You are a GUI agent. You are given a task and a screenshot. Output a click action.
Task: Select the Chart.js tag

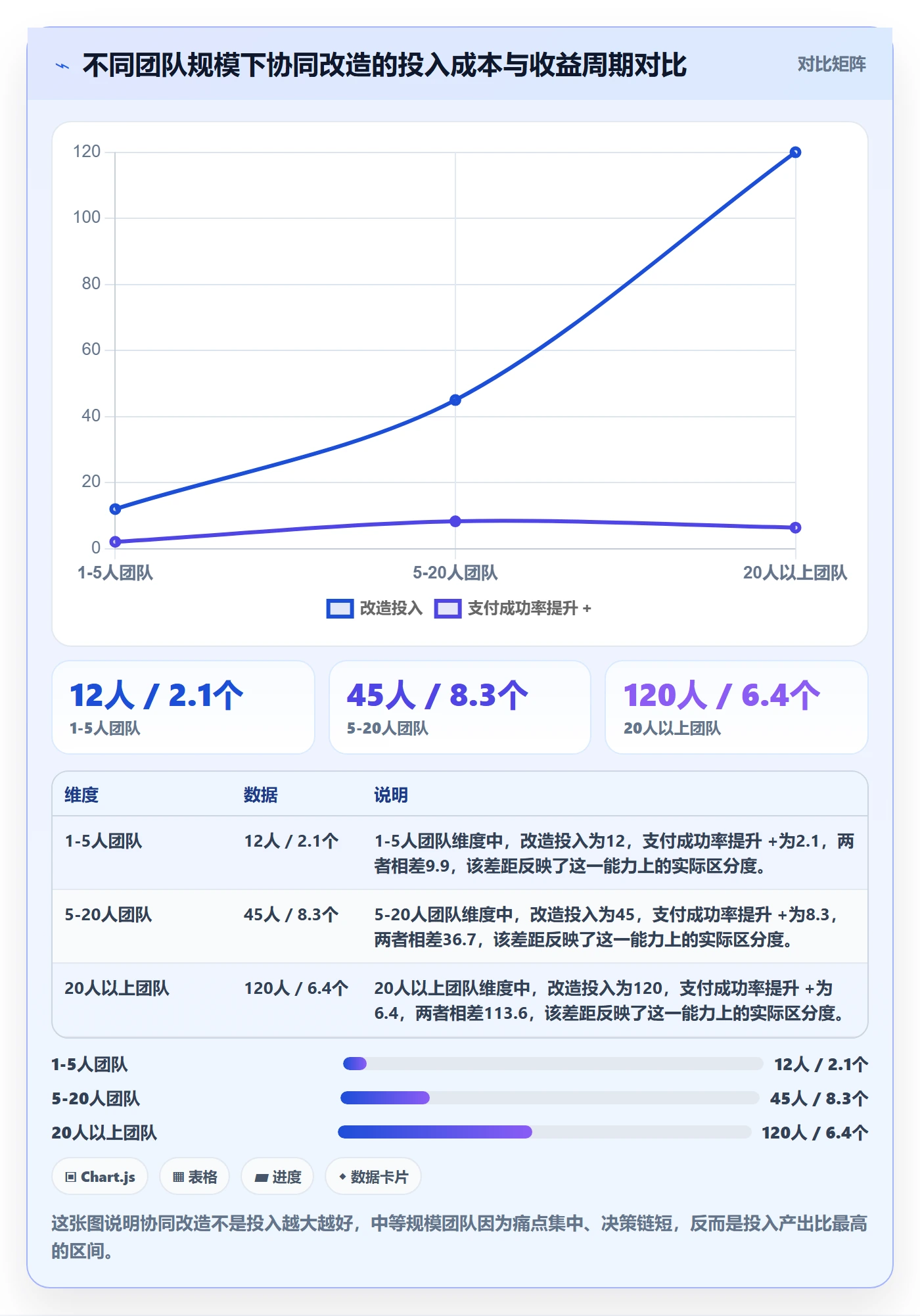click(100, 1177)
